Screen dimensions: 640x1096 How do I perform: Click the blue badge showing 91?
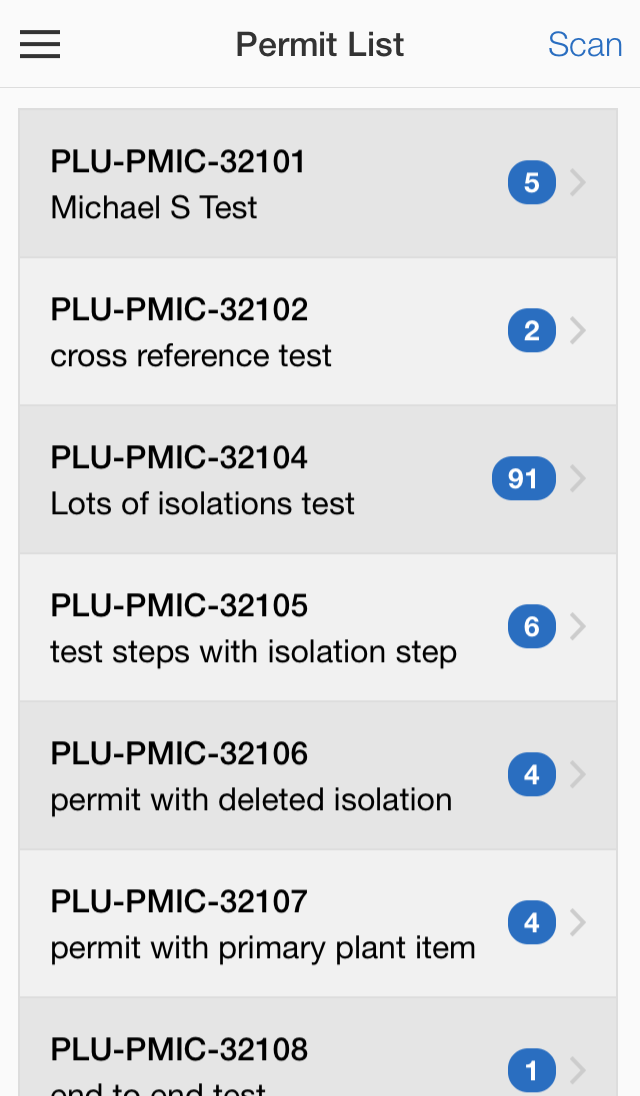524,478
